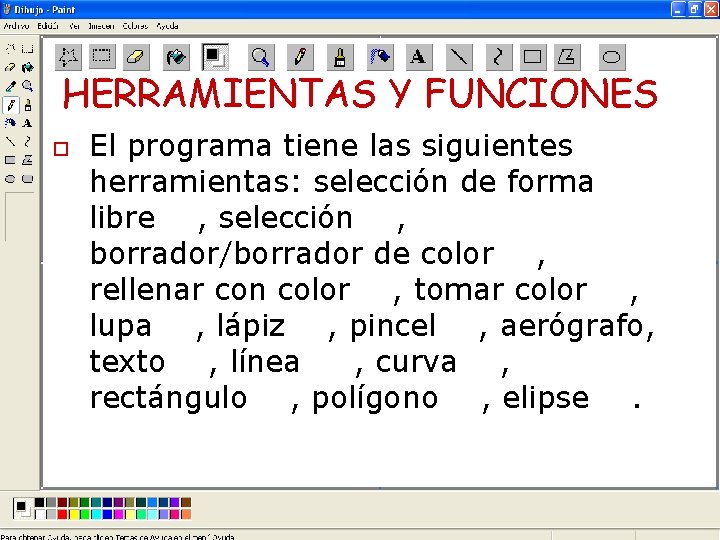Pick the brown swatch in the color palette

coord(186,503)
